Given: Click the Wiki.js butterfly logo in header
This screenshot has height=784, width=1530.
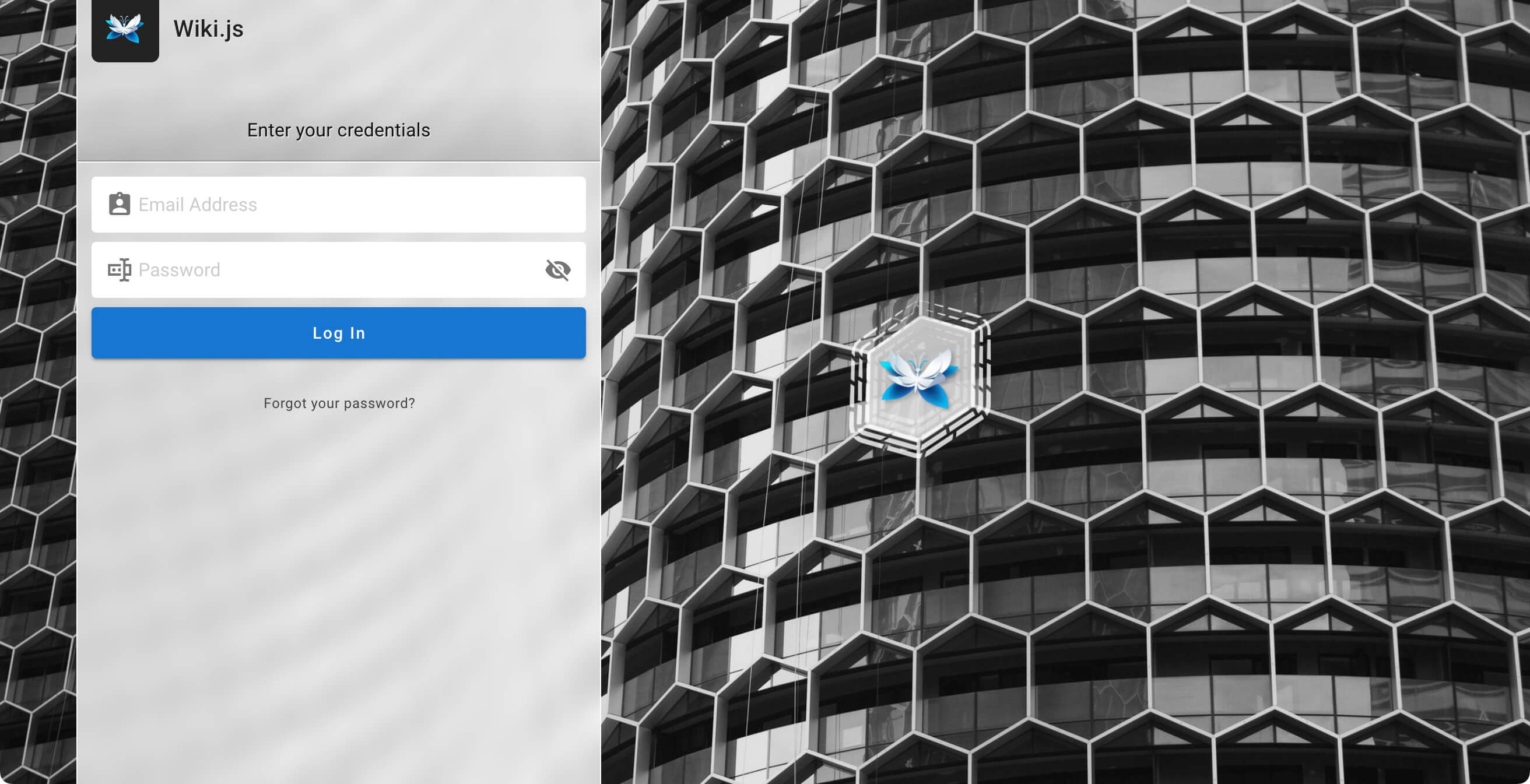Looking at the screenshot, I should click(125, 29).
